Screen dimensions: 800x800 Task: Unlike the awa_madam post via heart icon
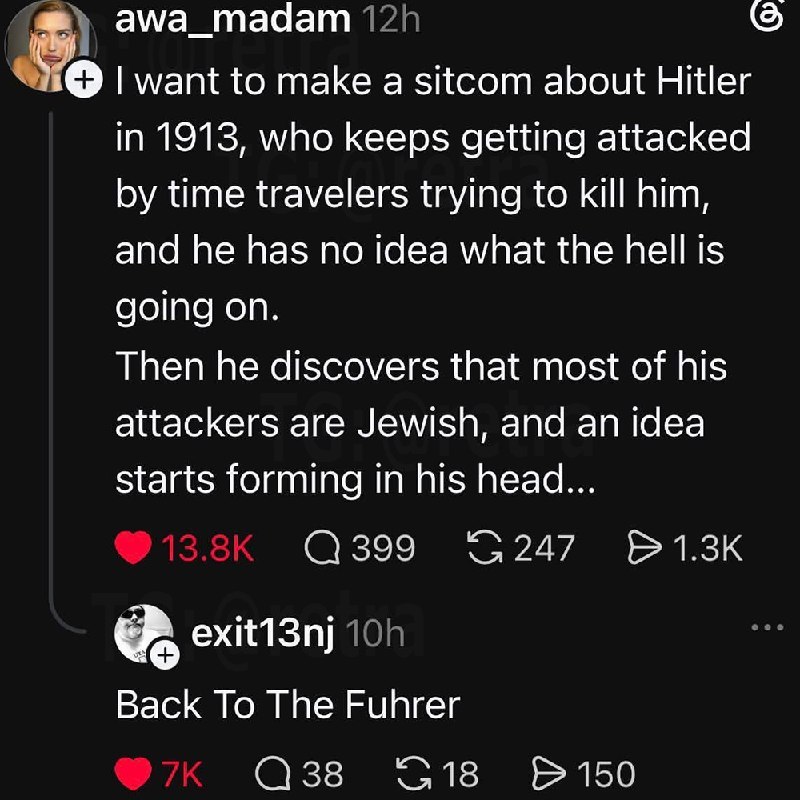tap(133, 547)
